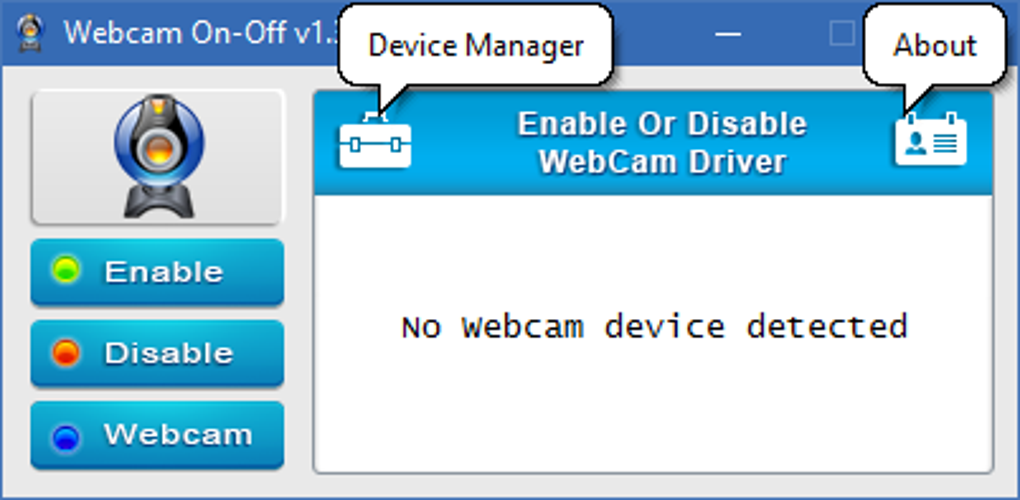Click empty title bar space left of minimize
Viewport: 1020px width, 500px height.
pyautogui.click(x=660, y=33)
